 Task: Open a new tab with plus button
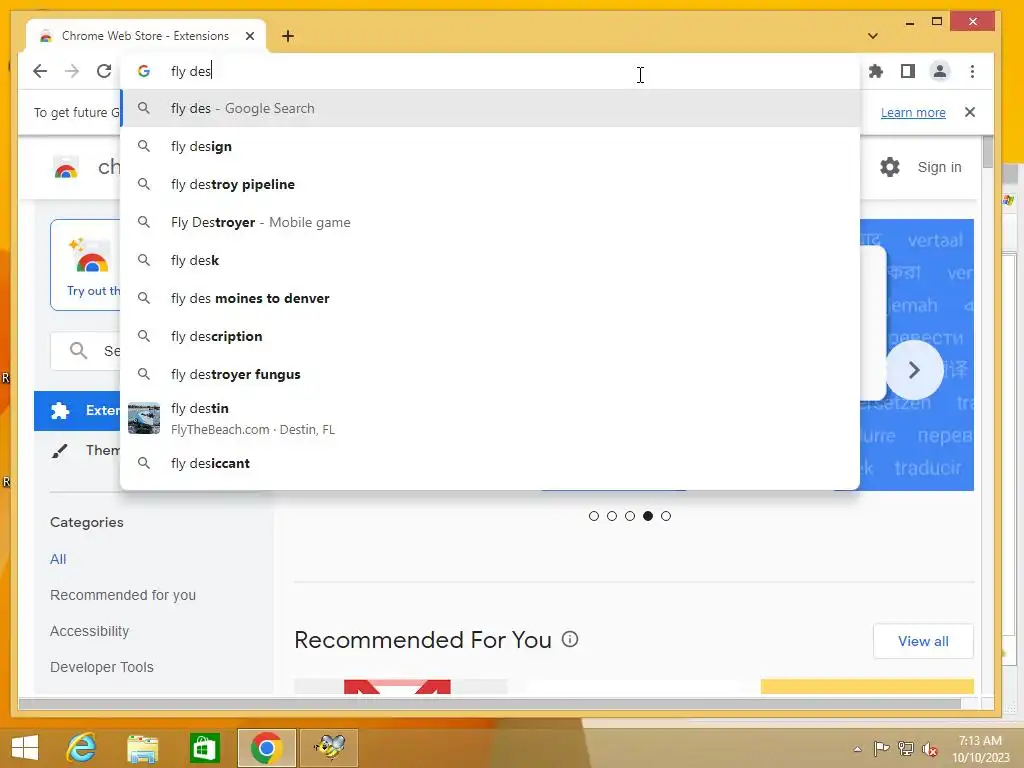pos(288,36)
